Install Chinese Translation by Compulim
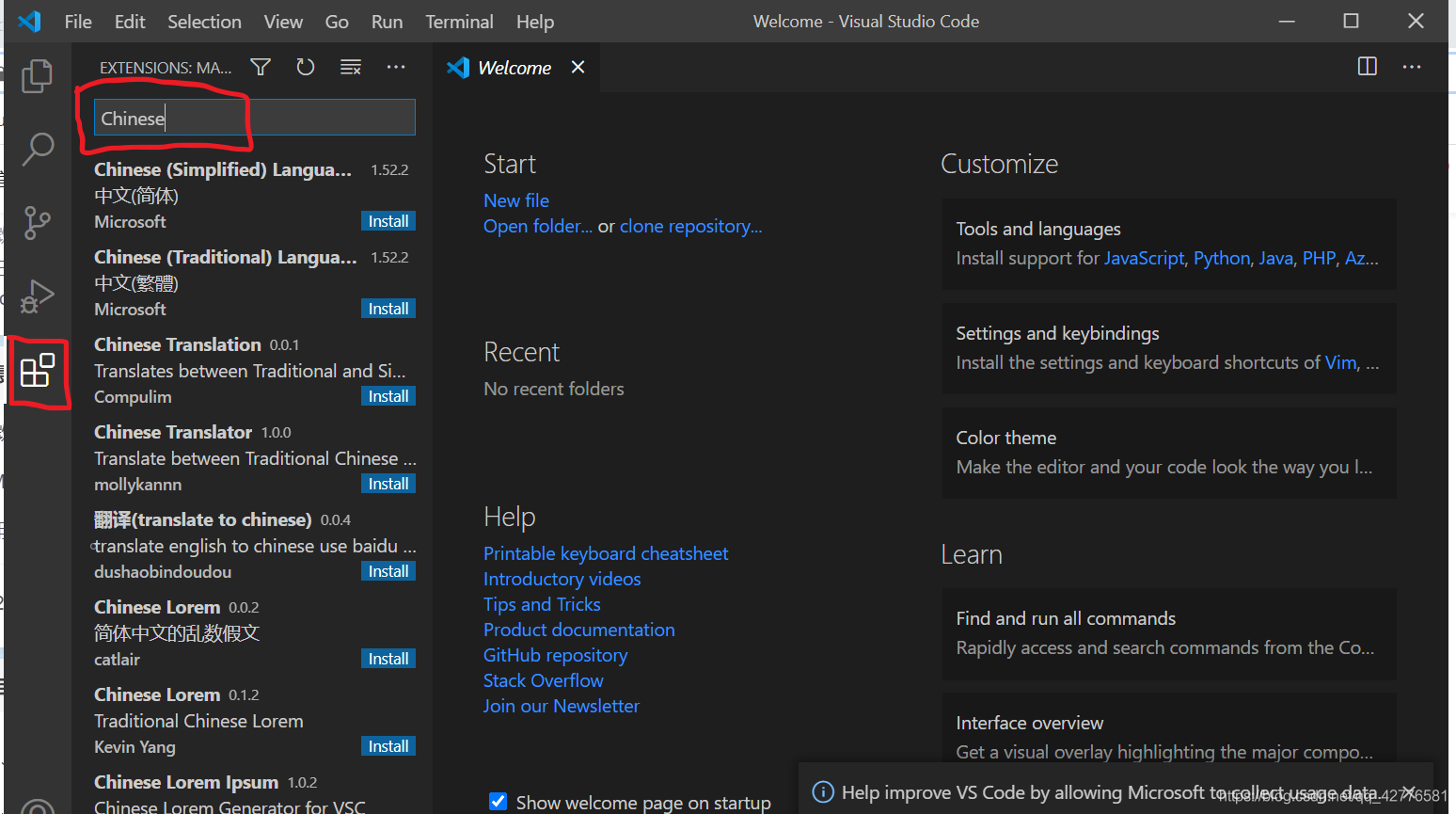1456x814 pixels. coord(388,396)
